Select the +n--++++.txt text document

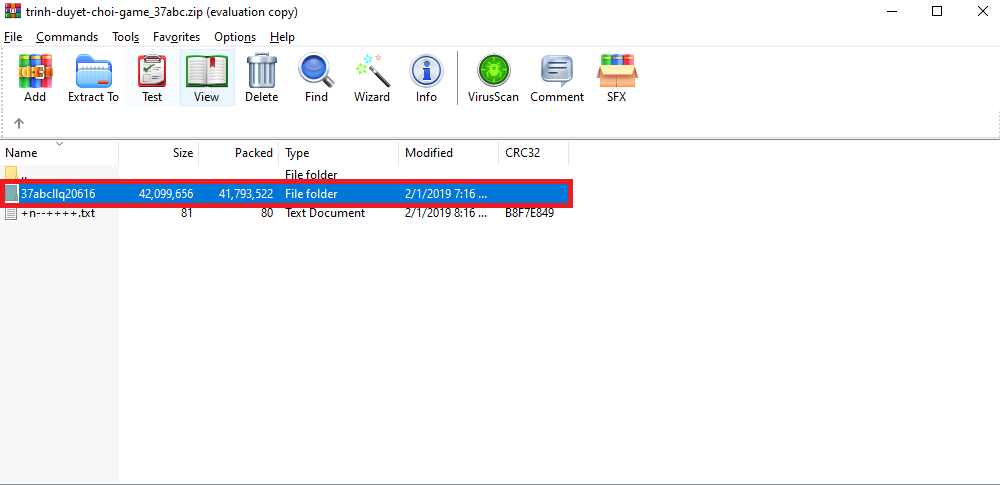click(57, 213)
